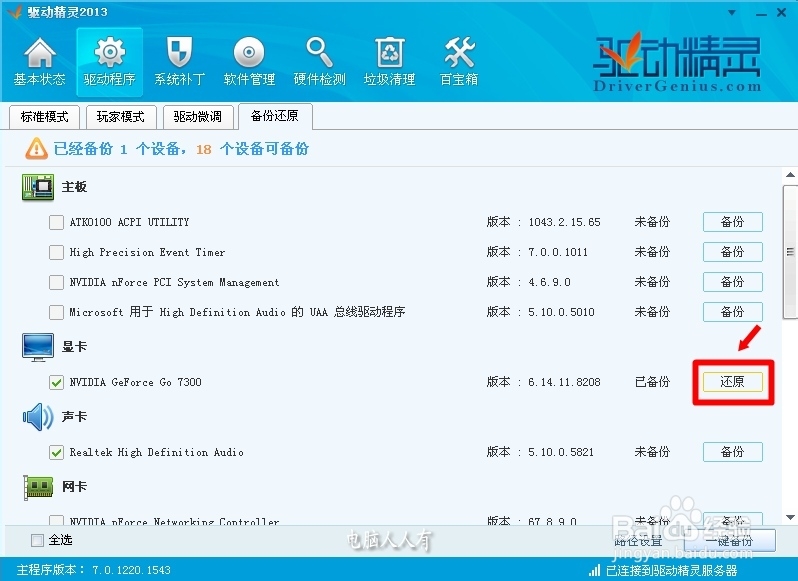Screen dimensions: 798x581
Task: Click the 显卡 monitor category icon
Action: [x=38, y=347]
